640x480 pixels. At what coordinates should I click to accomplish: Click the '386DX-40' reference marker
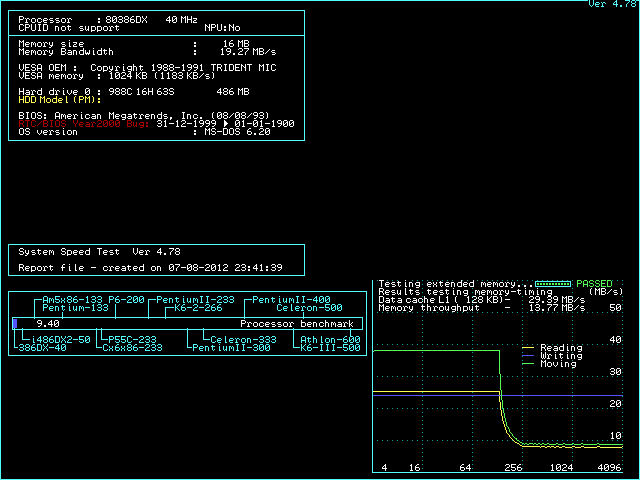pos(42,348)
